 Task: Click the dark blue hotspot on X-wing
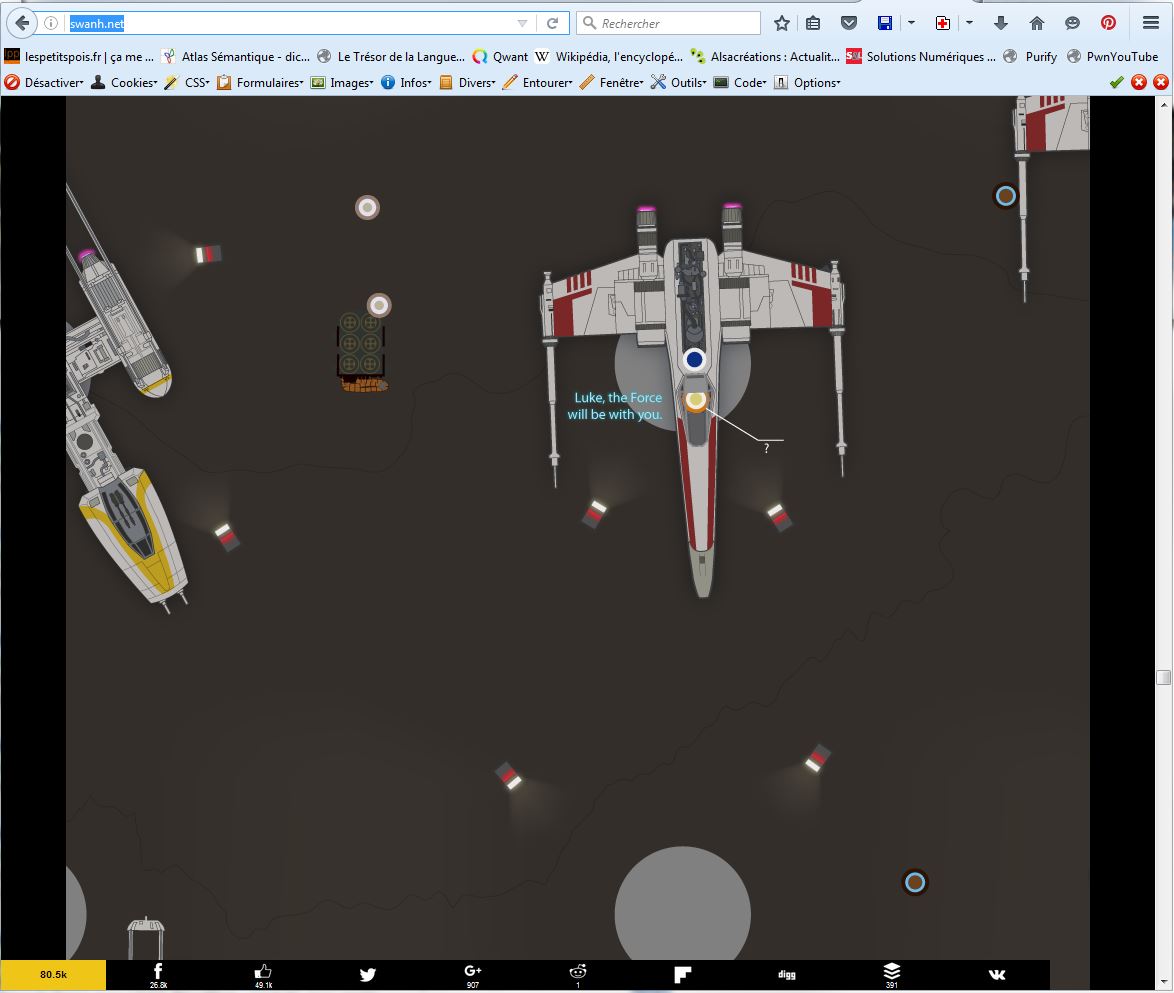pos(694,359)
